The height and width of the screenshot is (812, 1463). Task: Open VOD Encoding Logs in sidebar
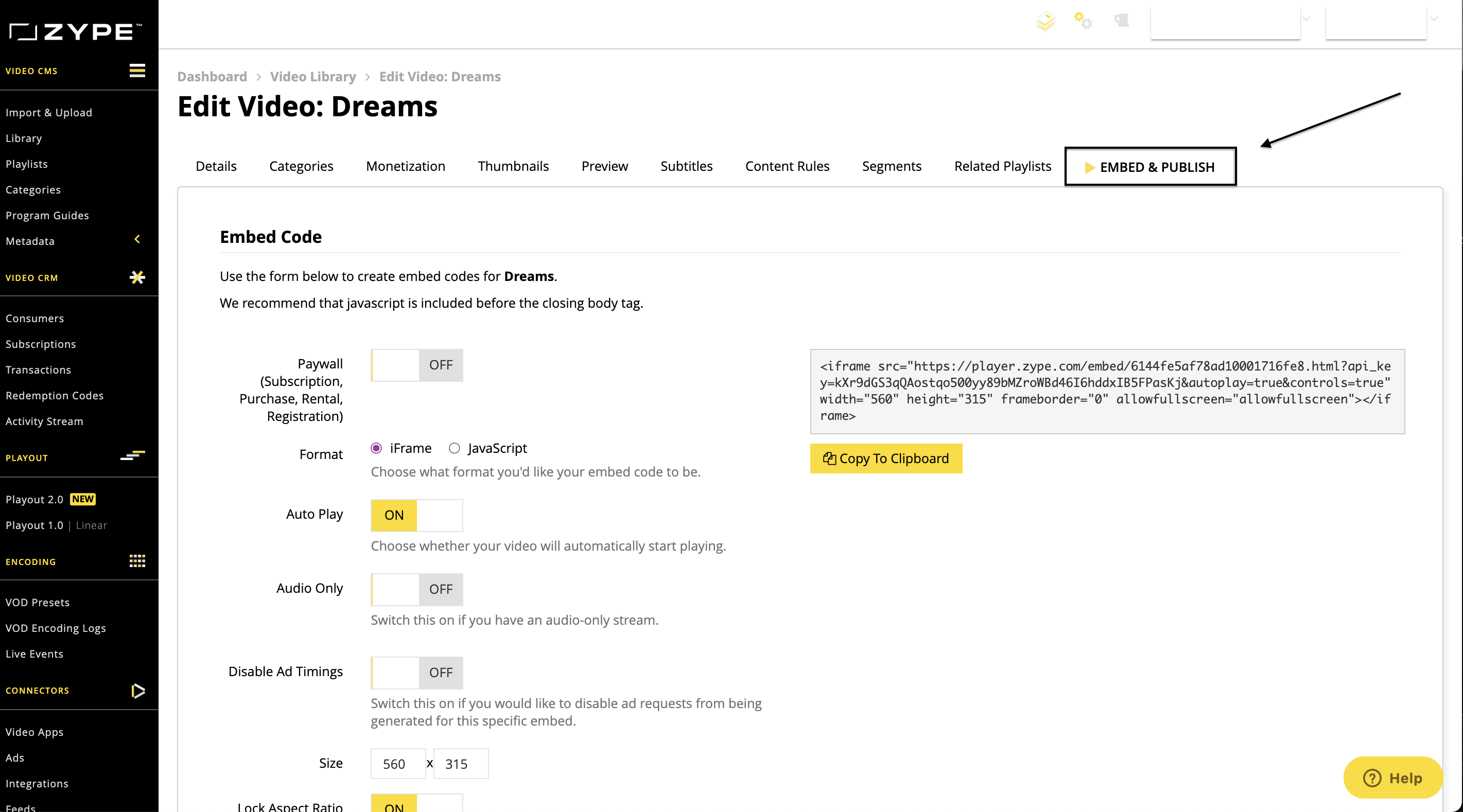click(56, 628)
